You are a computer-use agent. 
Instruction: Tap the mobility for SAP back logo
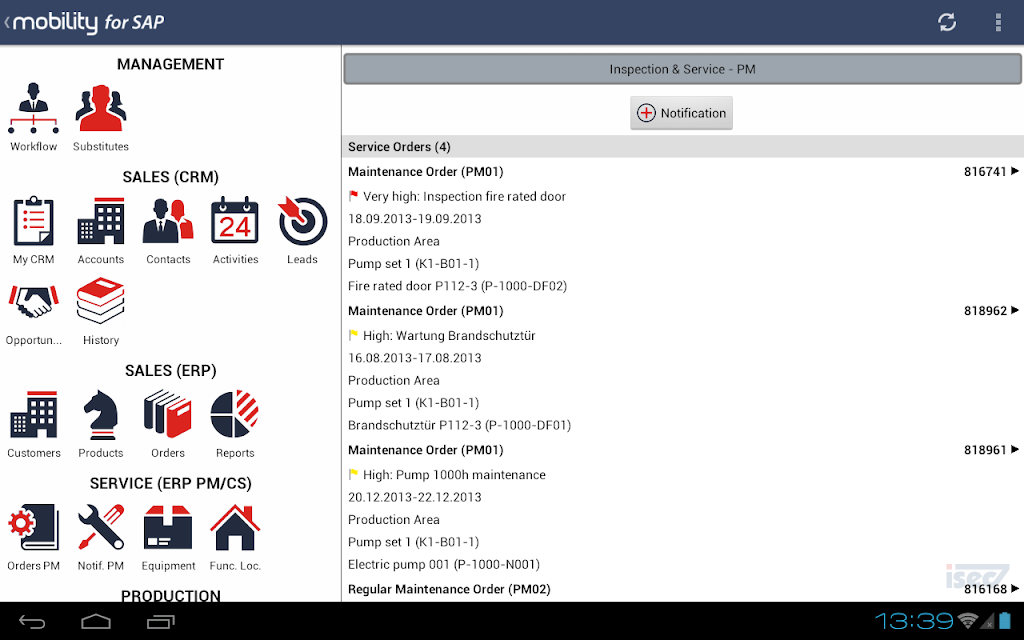point(84,22)
